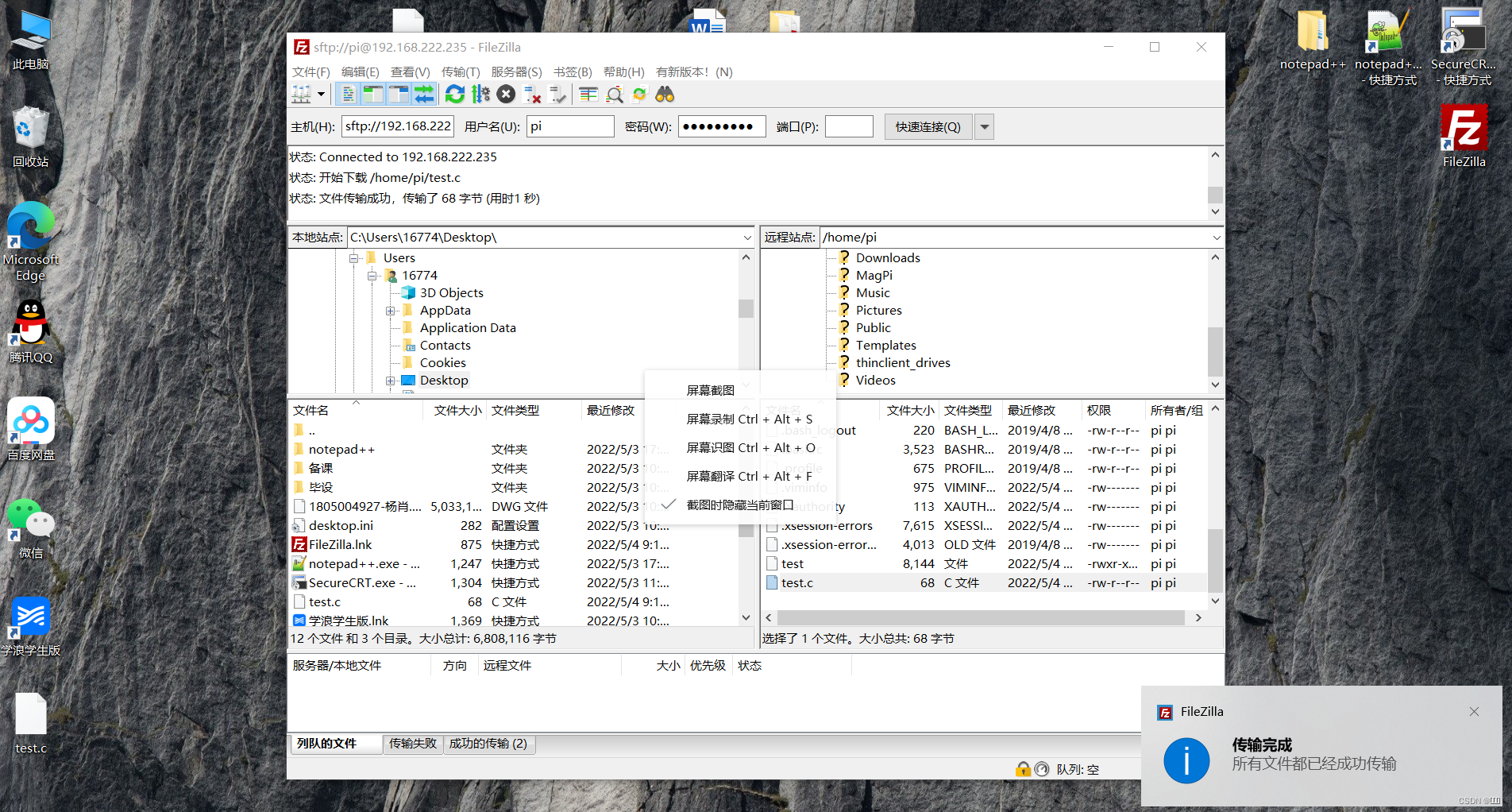
Task: Reconnect to the last server
Action: [558, 95]
